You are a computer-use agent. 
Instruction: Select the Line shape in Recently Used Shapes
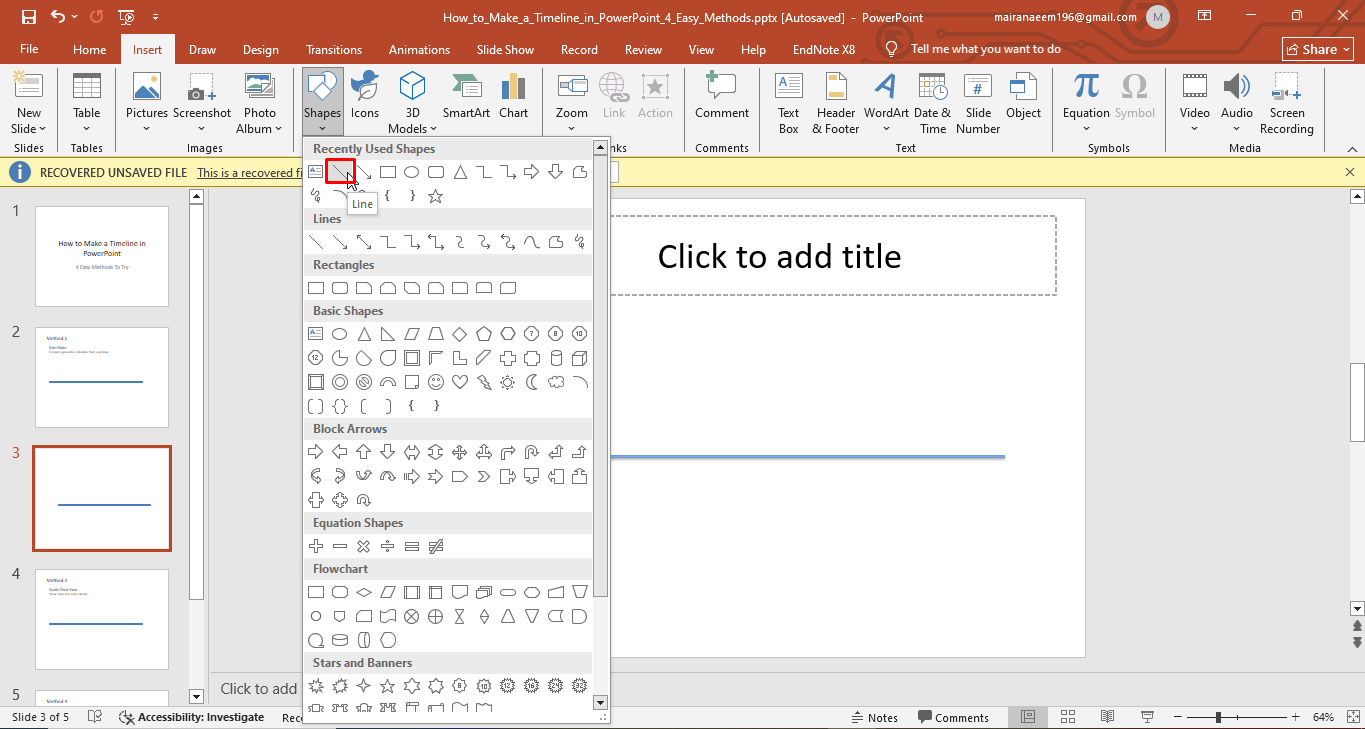point(340,173)
